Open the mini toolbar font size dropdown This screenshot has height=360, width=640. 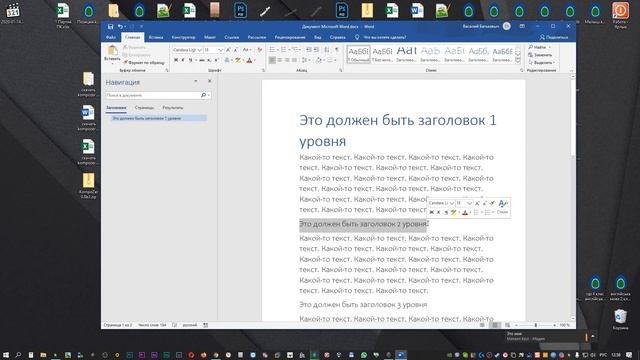click(470, 203)
